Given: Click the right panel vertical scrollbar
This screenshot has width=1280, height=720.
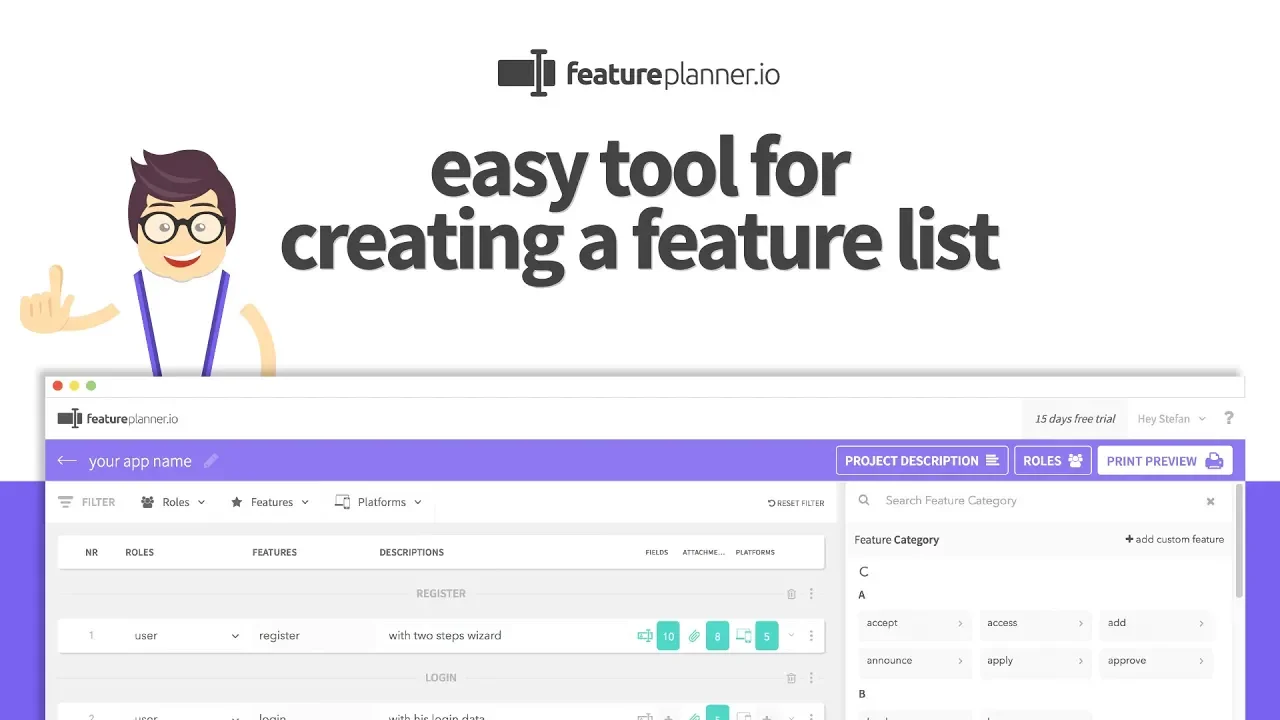Looking at the screenshot, I should point(1239,540).
